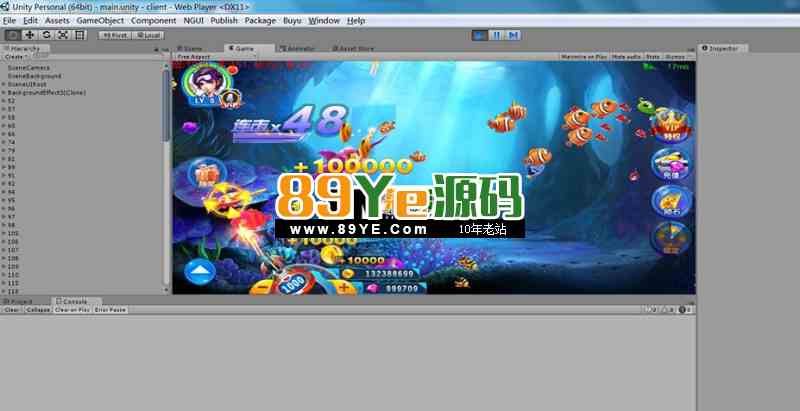Toggle Error Pause in Console
The width and height of the screenshot is (800, 411).
click(110, 310)
